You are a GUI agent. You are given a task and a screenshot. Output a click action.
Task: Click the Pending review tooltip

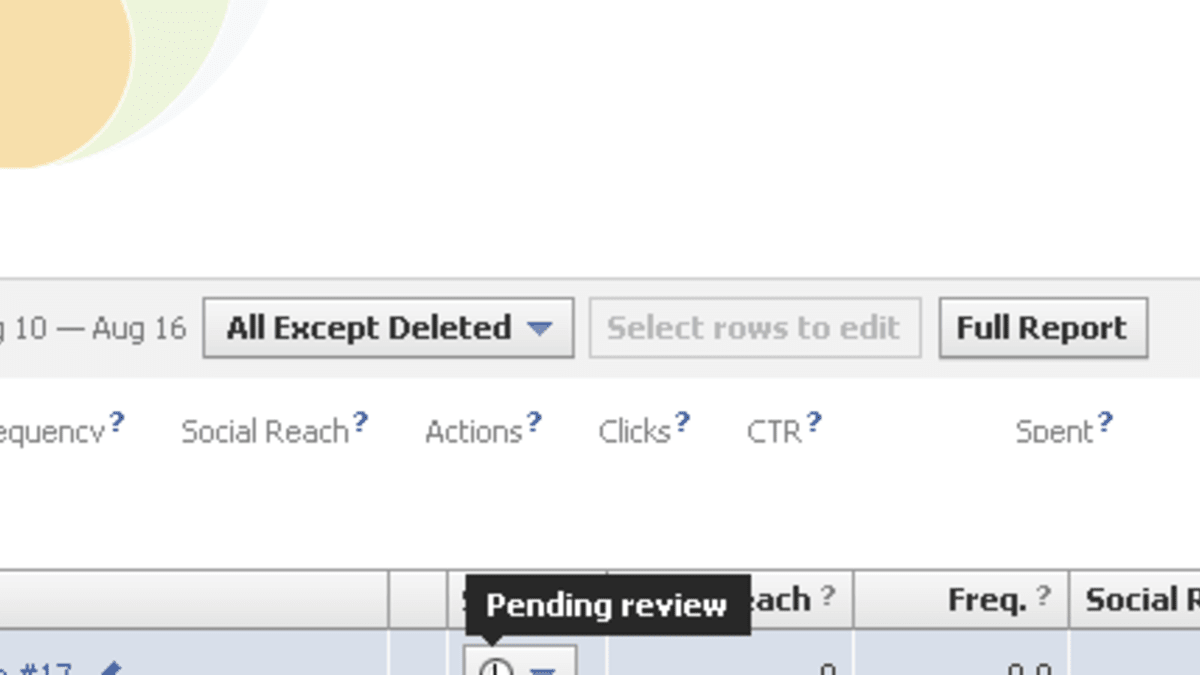pyautogui.click(x=607, y=605)
